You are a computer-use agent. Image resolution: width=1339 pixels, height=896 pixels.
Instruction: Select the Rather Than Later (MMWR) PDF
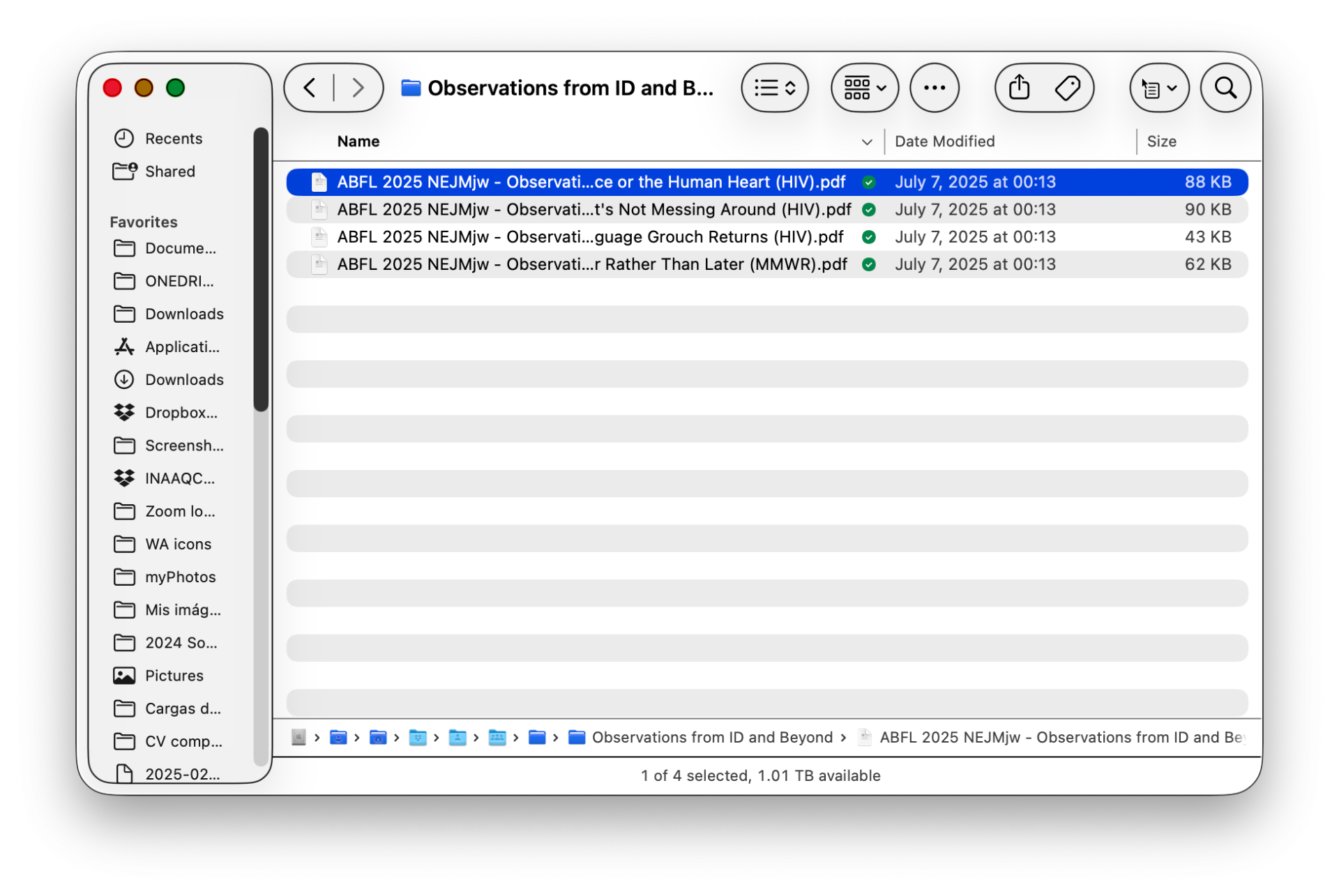coord(591,264)
